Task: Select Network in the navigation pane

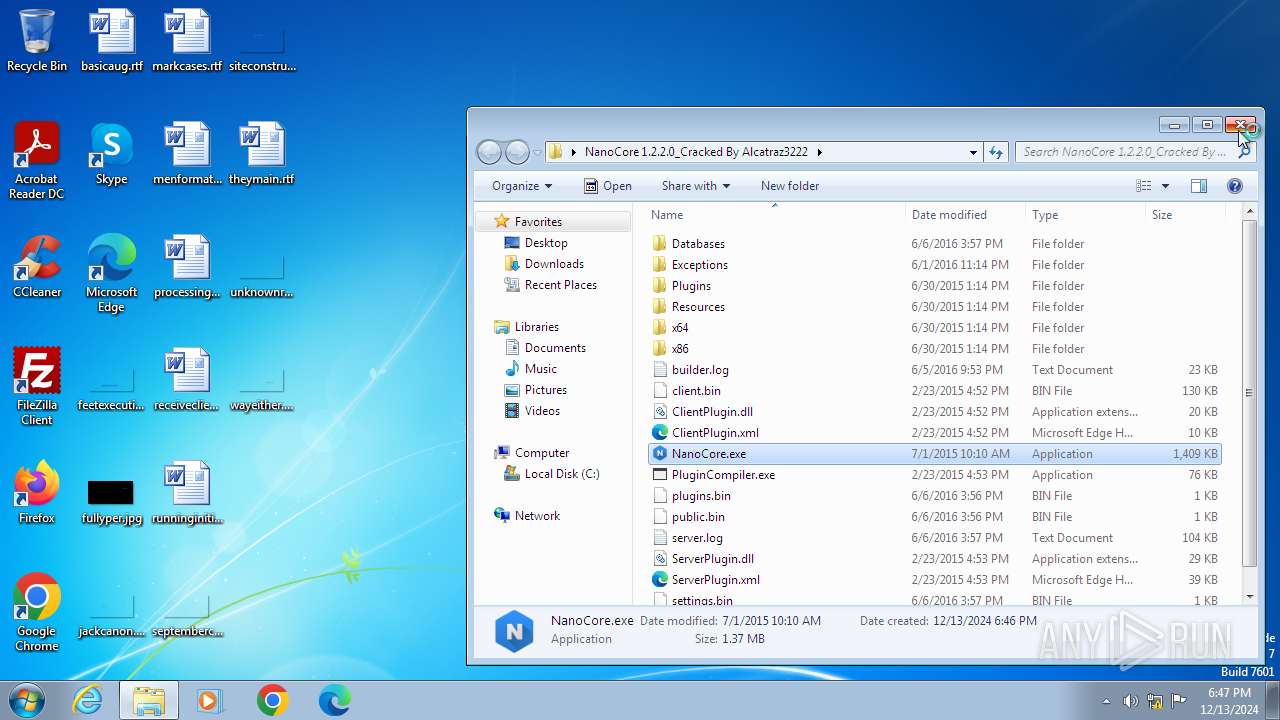Action: click(x=537, y=516)
